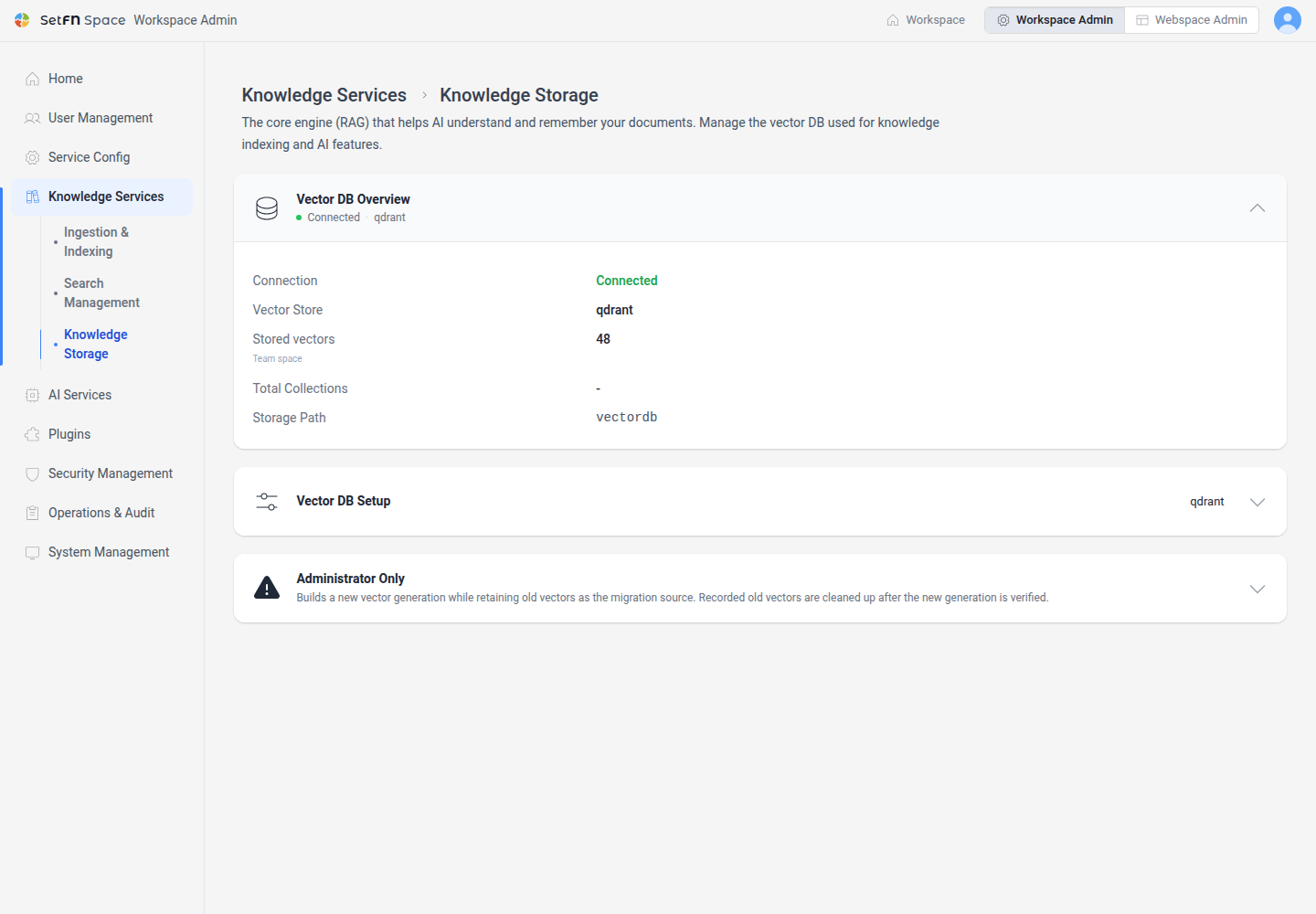The height and width of the screenshot is (914, 1316).
Task: Click the Vector DB database icon
Action: [267, 208]
